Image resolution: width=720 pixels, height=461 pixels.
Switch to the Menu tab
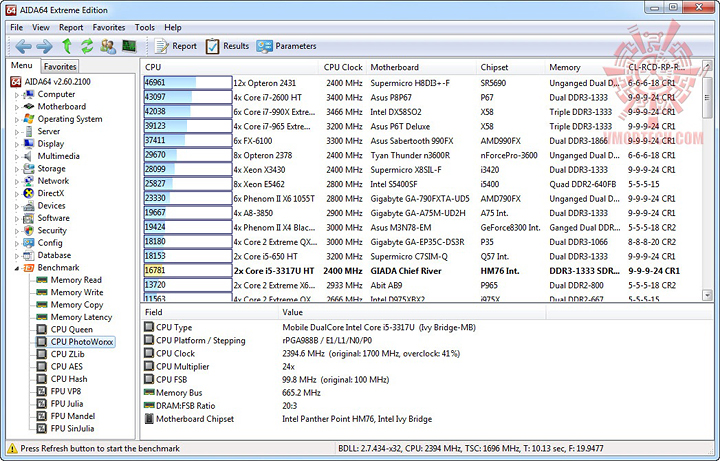click(x=22, y=65)
